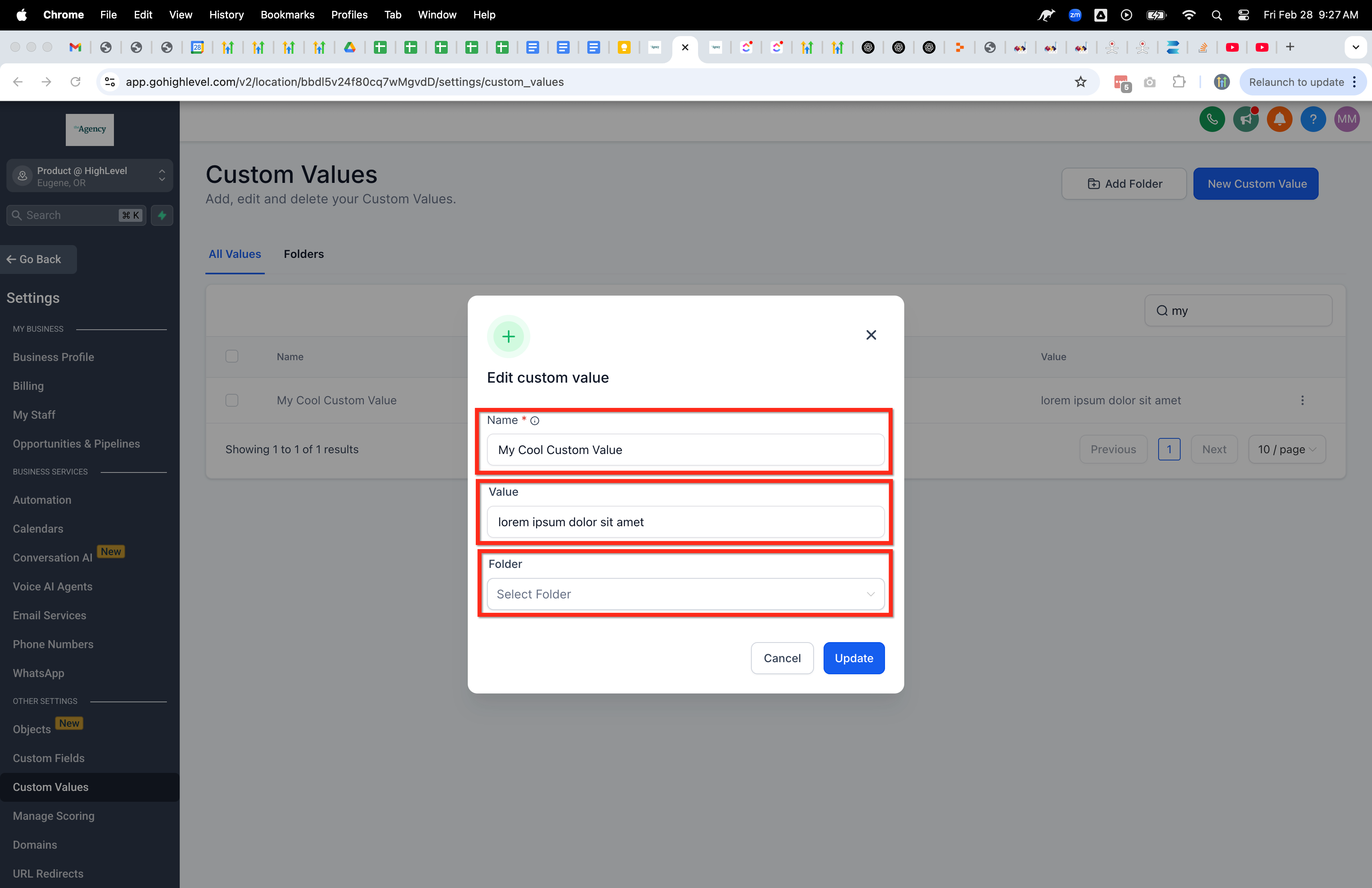Expand the Product @ HighLevel account switcher
The height and width of the screenshot is (888, 1372).
(89, 176)
